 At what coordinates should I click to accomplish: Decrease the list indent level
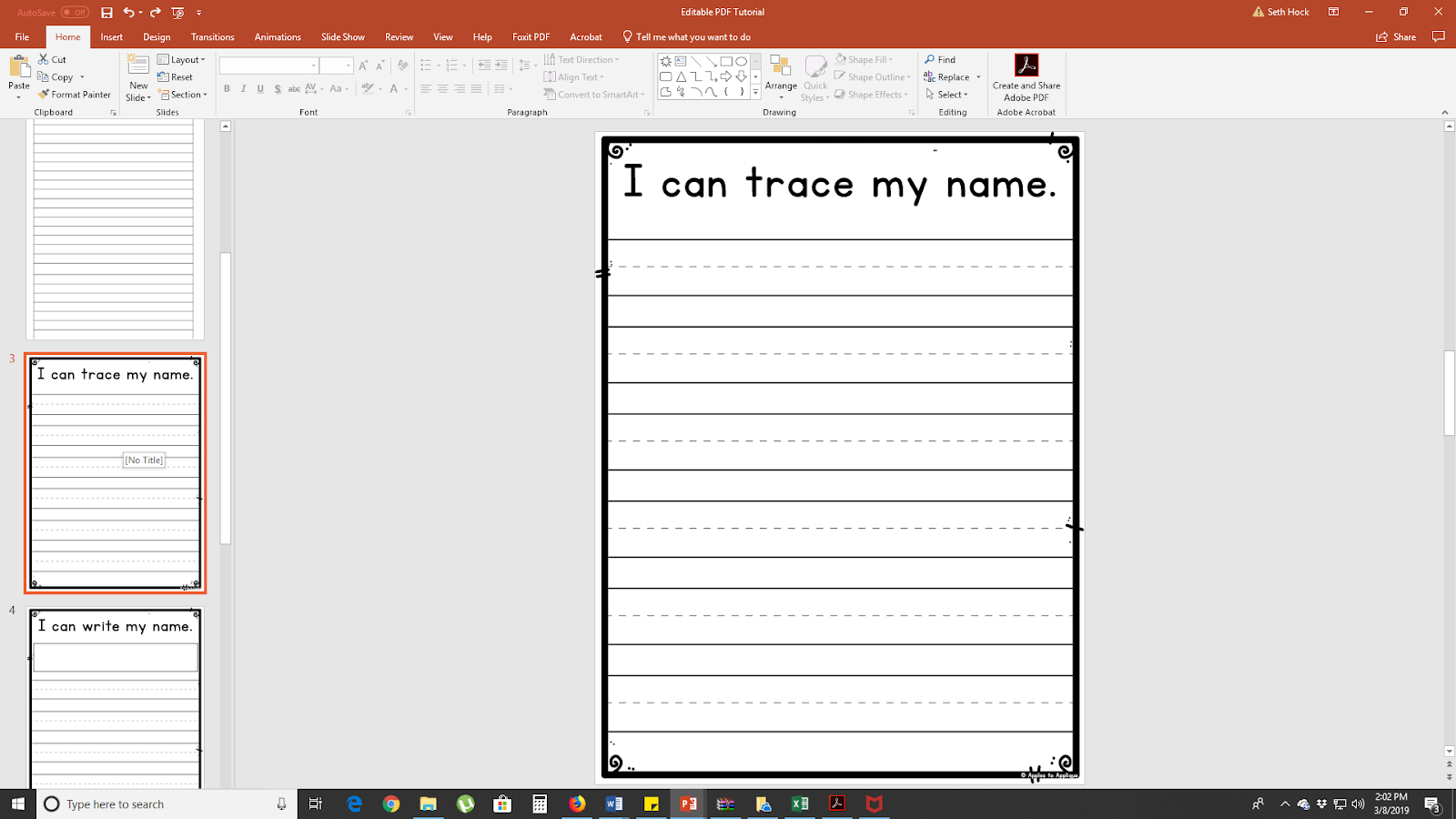coord(484,66)
